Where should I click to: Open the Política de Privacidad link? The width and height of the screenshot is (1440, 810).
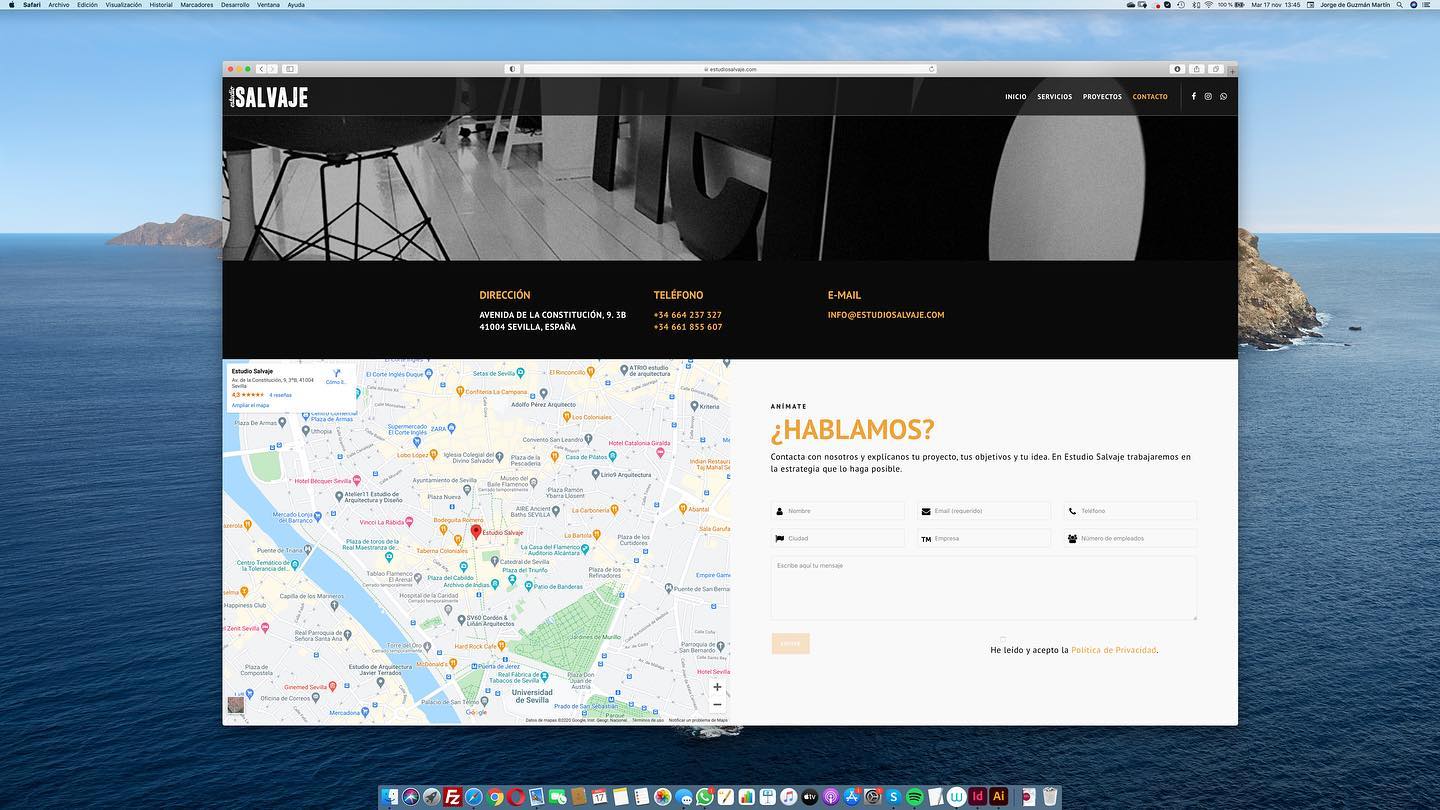click(x=1114, y=650)
